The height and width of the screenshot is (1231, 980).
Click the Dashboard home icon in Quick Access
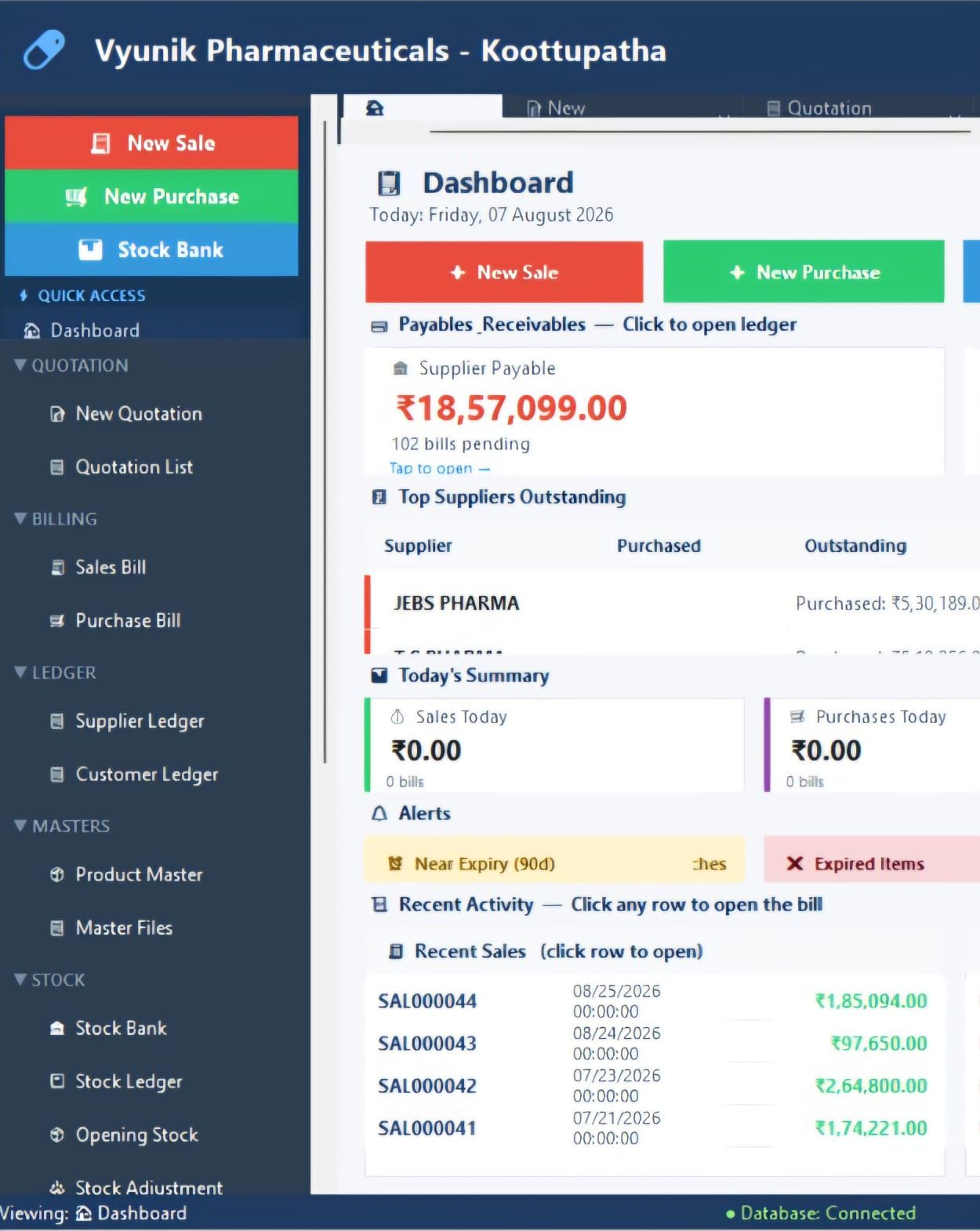pyautogui.click(x=31, y=330)
